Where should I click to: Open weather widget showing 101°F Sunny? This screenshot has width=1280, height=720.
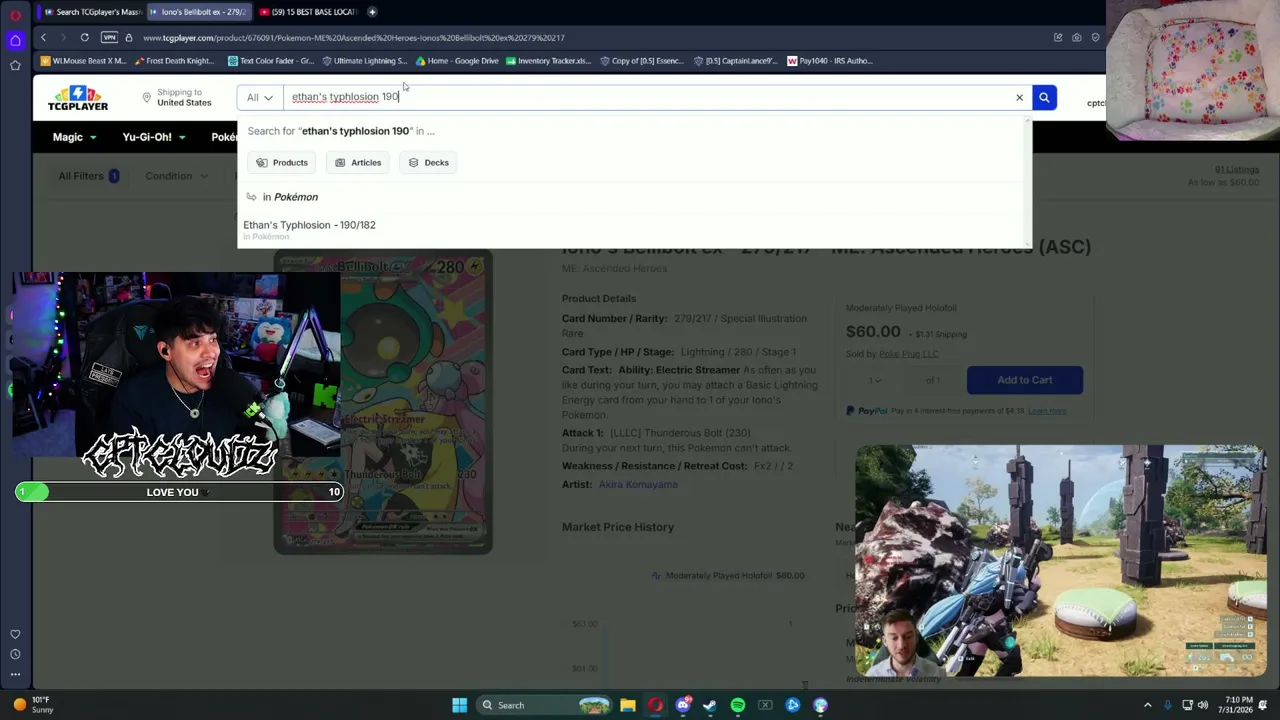pyautogui.click(x=30, y=705)
